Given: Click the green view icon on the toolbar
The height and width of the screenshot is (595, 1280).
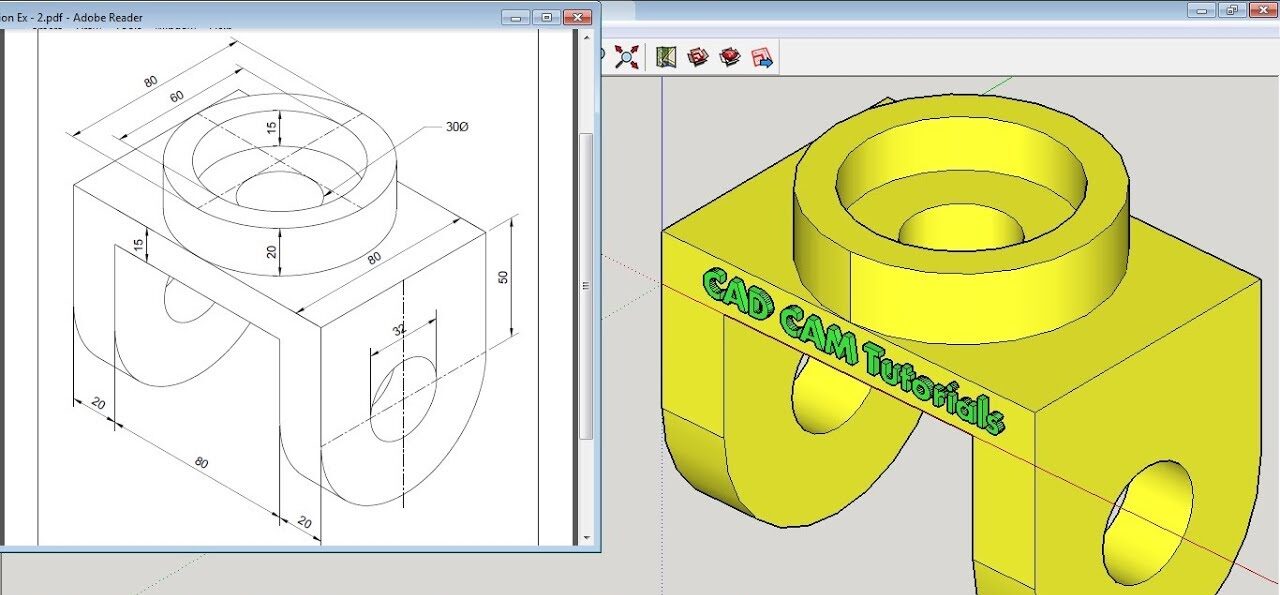Looking at the screenshot, I should point(665,58).
